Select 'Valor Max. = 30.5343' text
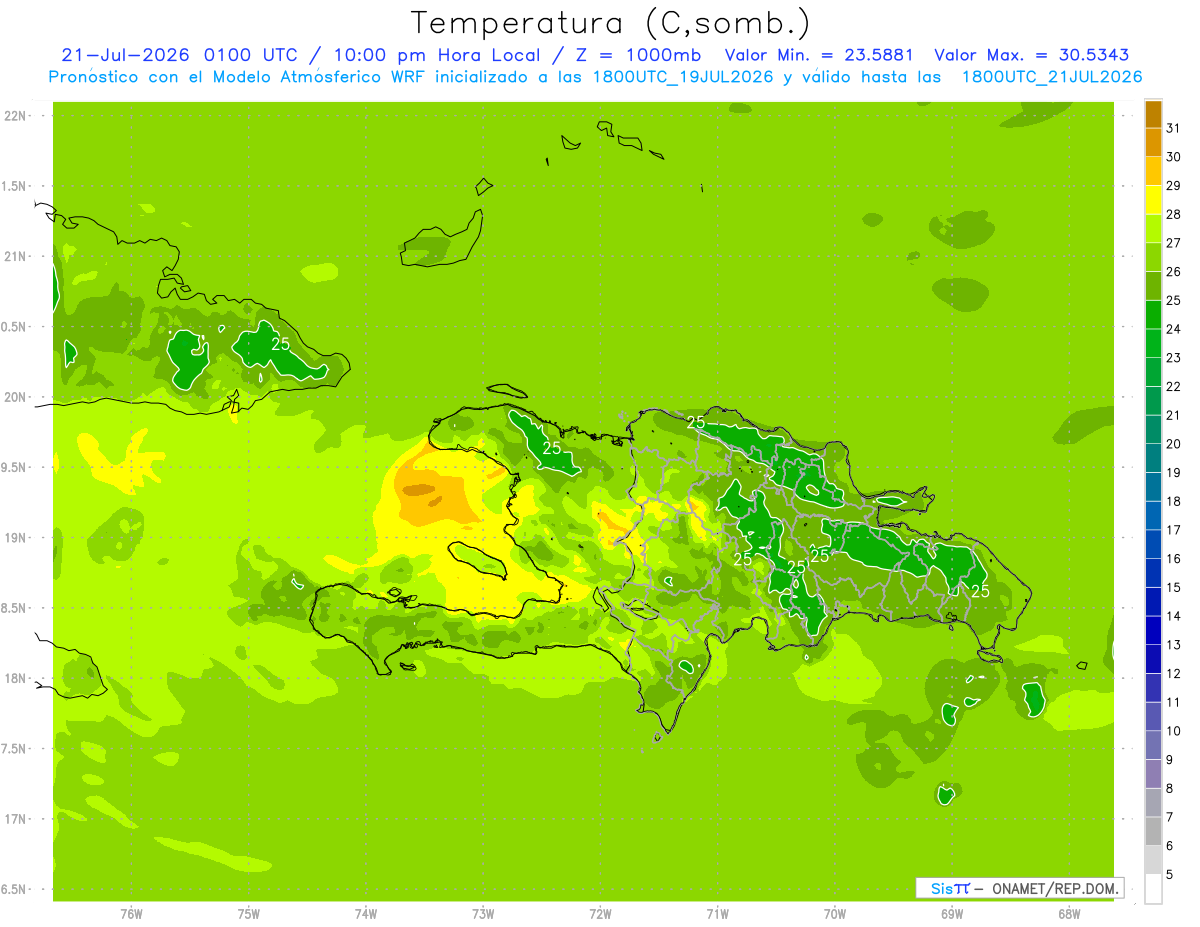The height and width of the screenshot is (927, 1200). (x=1032, y=55)
